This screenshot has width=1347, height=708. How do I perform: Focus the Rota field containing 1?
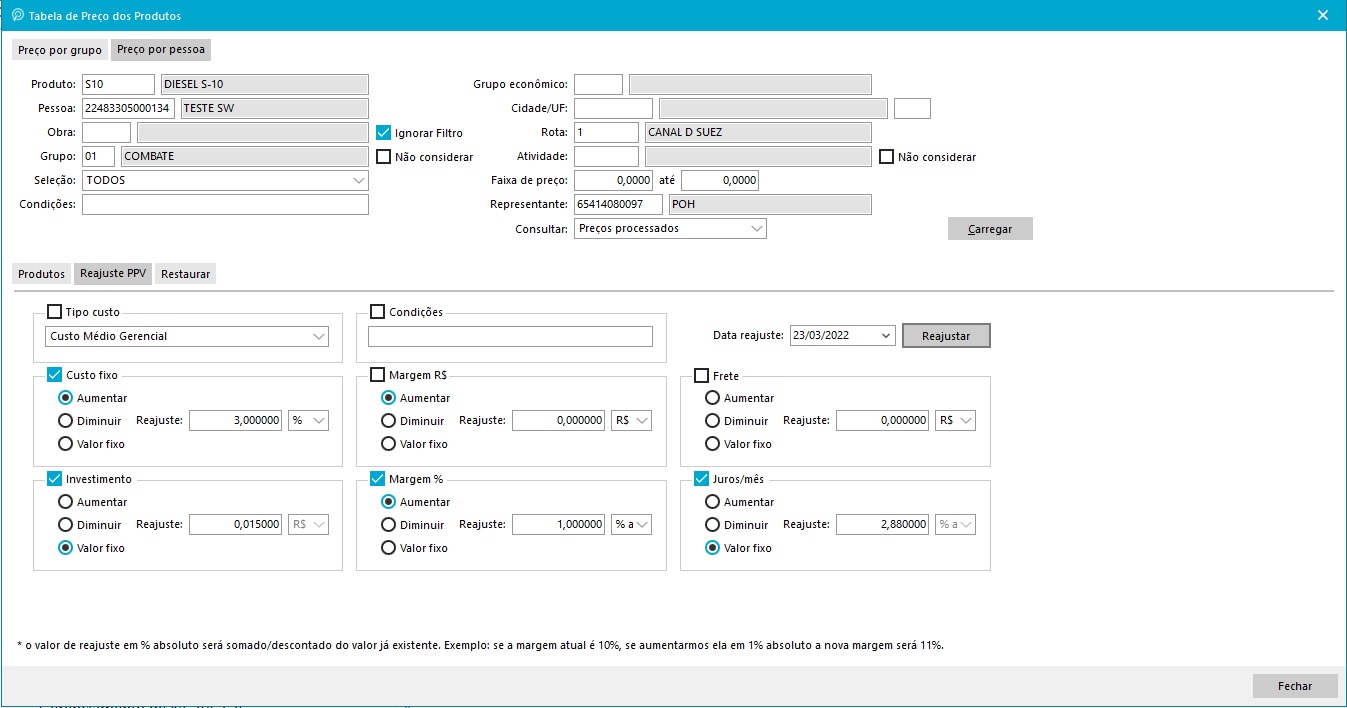606,132
